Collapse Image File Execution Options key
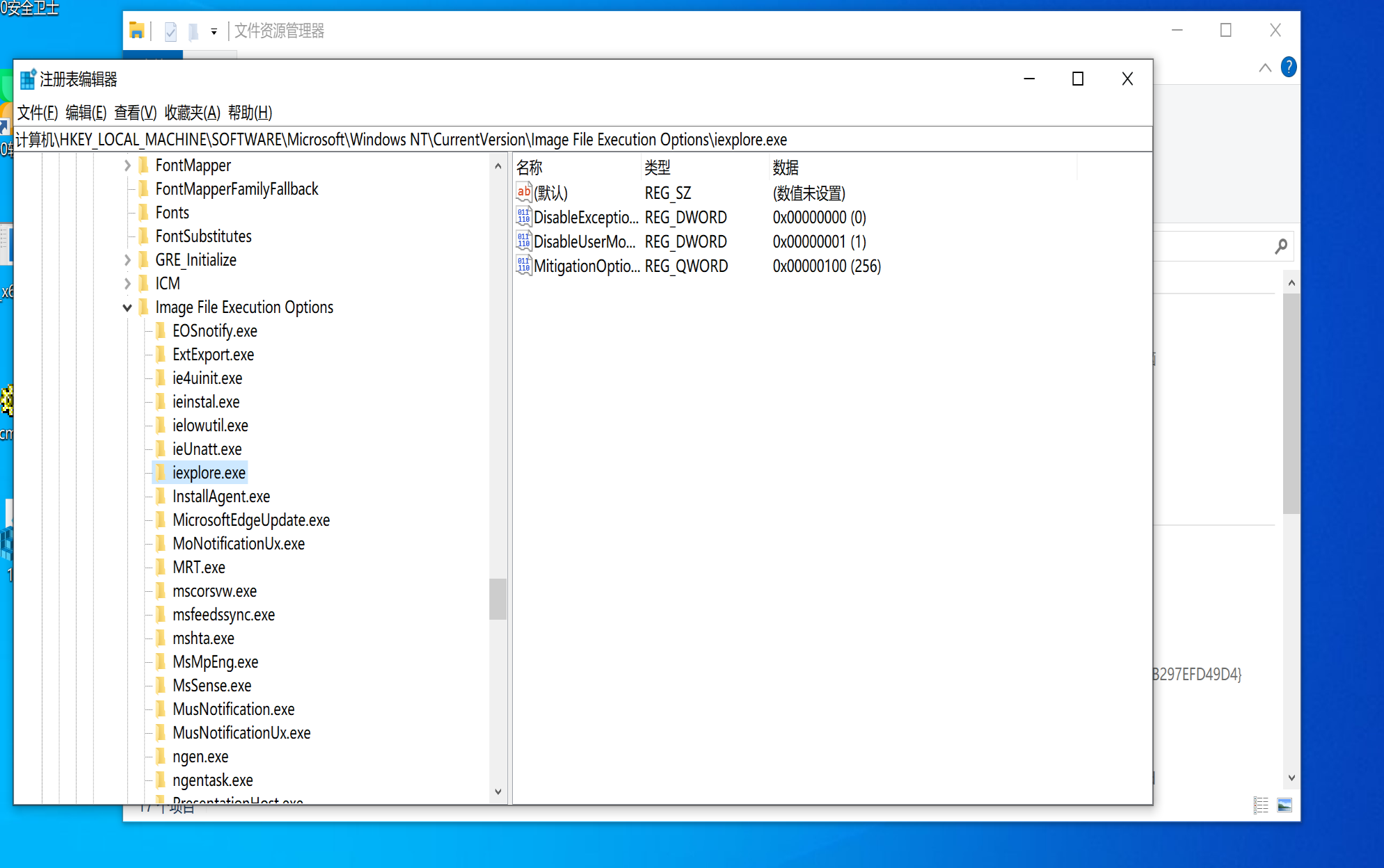1384x868 pixels. (x=127, y=307)
